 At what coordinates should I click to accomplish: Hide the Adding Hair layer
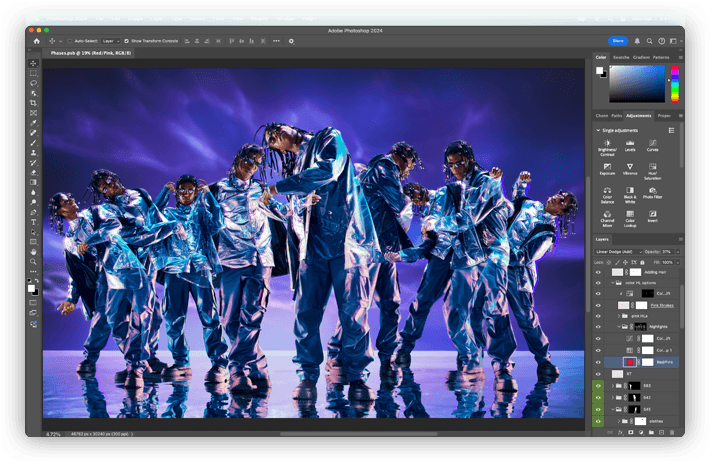click(599, 271)
